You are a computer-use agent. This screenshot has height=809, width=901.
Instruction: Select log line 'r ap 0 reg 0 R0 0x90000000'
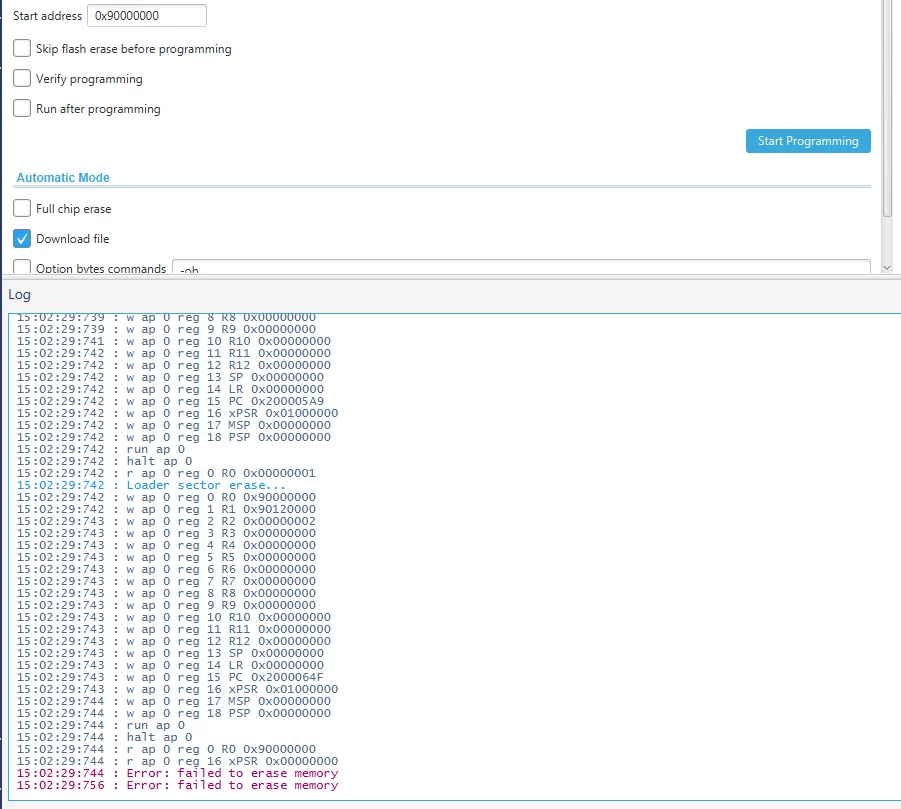(166, 749)
